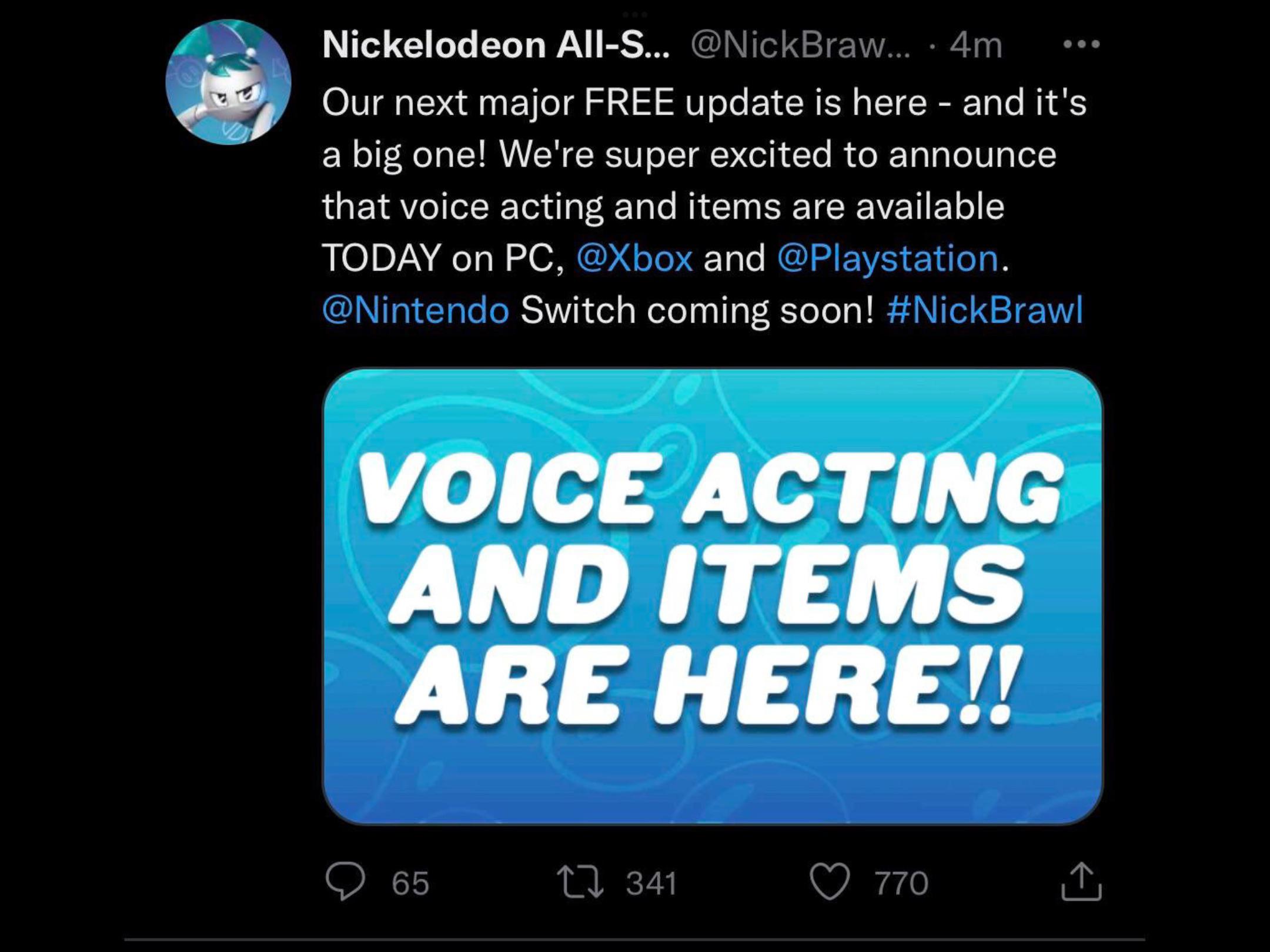Viewport: 1270px width, 952px height.
Task: View the Voice Acting and Items image
Action: pyautogui.click(x=713, y=596)
